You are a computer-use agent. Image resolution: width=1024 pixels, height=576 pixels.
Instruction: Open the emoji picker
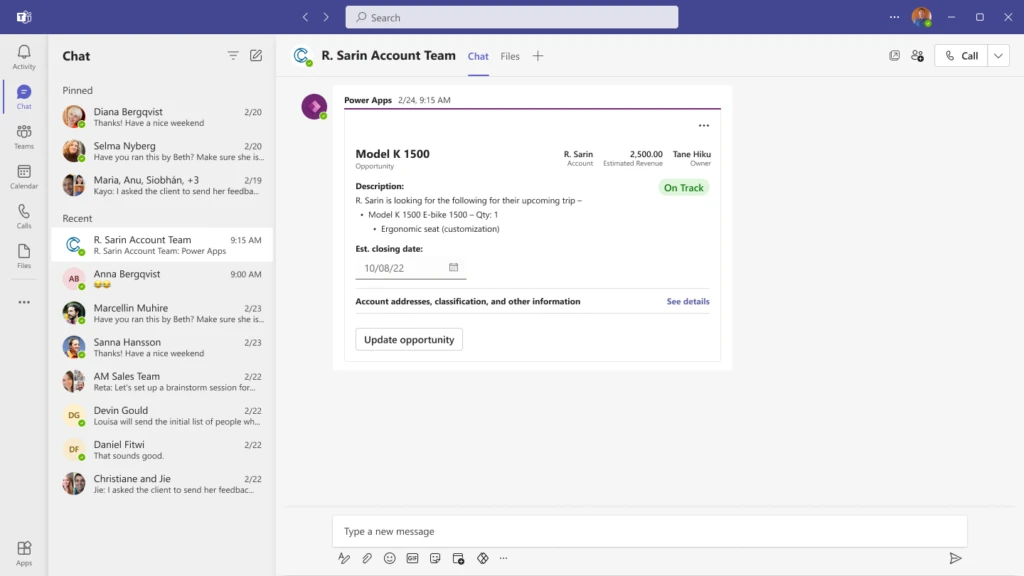tap(389, 558)
